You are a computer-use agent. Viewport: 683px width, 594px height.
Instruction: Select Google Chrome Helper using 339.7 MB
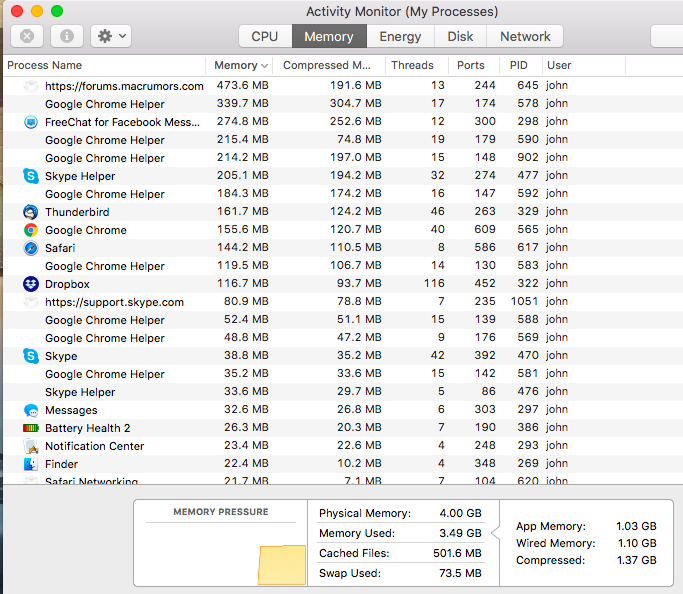(343, 104)
